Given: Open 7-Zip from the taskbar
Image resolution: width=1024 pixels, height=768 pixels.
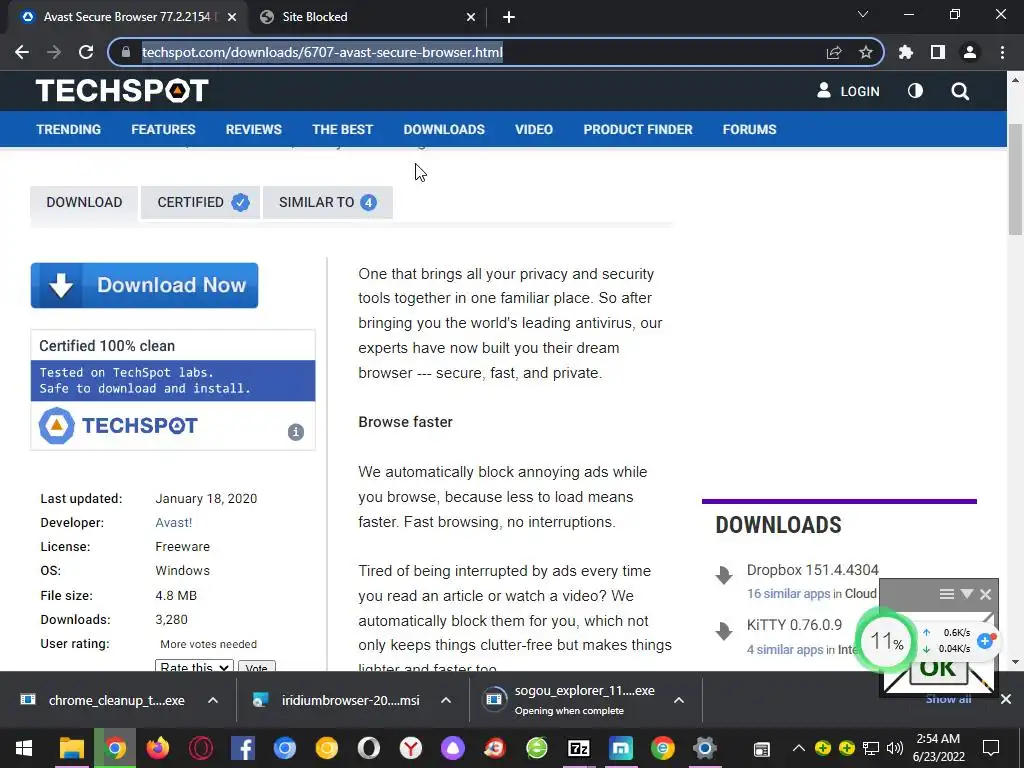Looking at the screenshot, I should (x=579, y=748).
